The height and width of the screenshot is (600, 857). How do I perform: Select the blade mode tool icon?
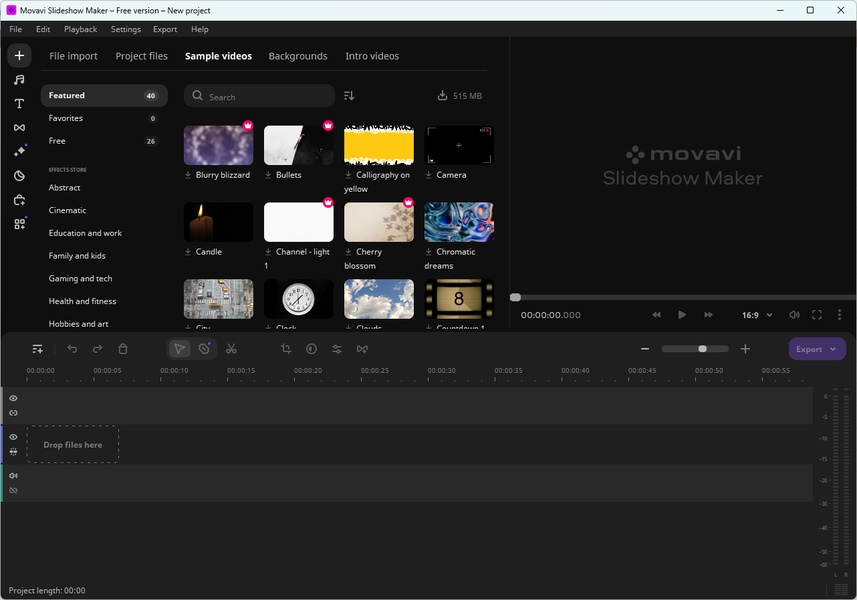click(204, 349)
